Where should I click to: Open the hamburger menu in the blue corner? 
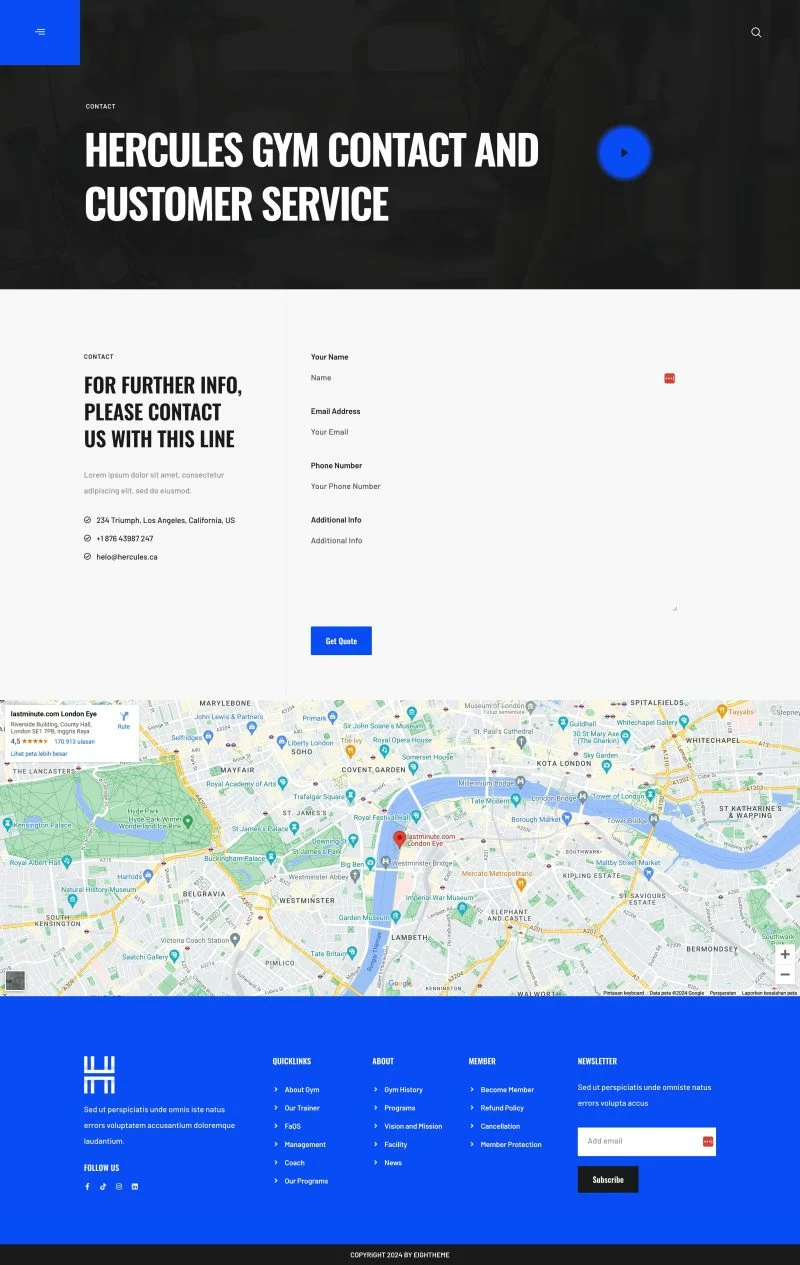(x=40, y=32)
